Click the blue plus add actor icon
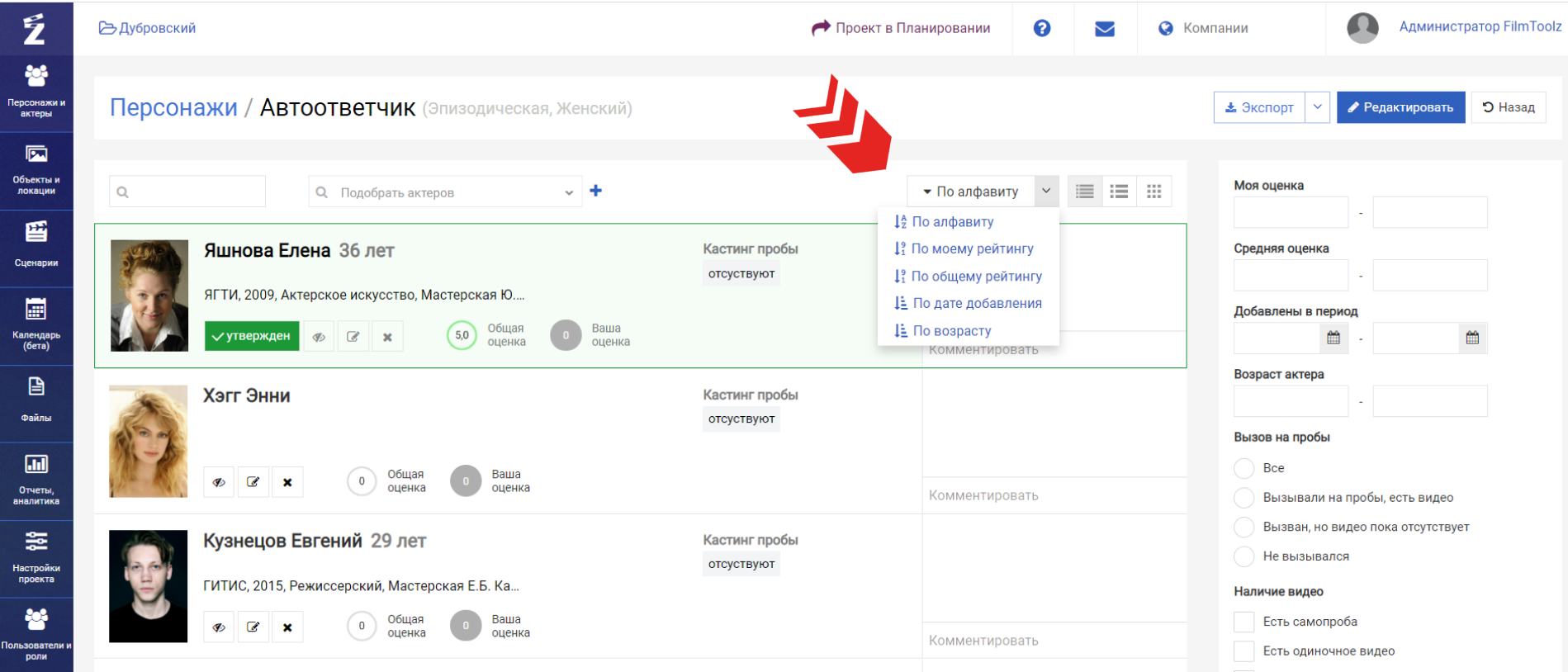This screenshot has height=672, width=1568. tap(596, 191)
